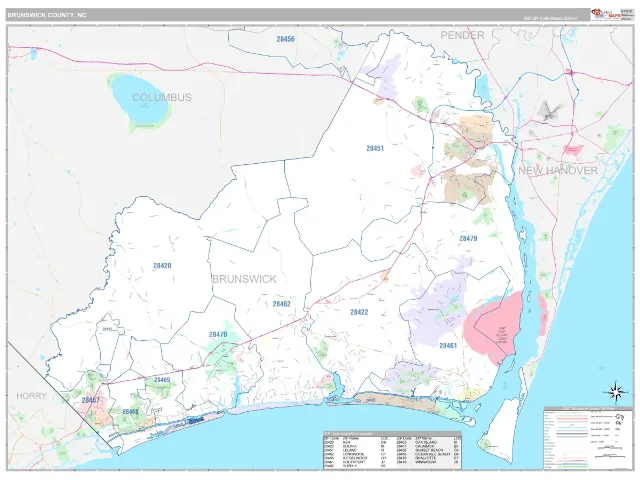Image resolution: width=640 pixels, height=480 pixels.
Task: Select ZIP code label 28451
Action: pyautogui.click(x=375, y=149)
